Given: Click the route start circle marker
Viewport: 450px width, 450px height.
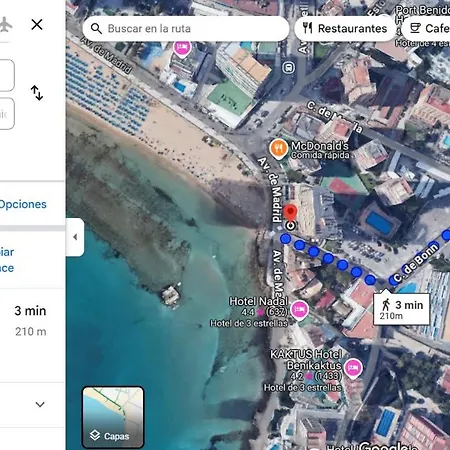Looking at the screenshot, I should pos(291,226).
